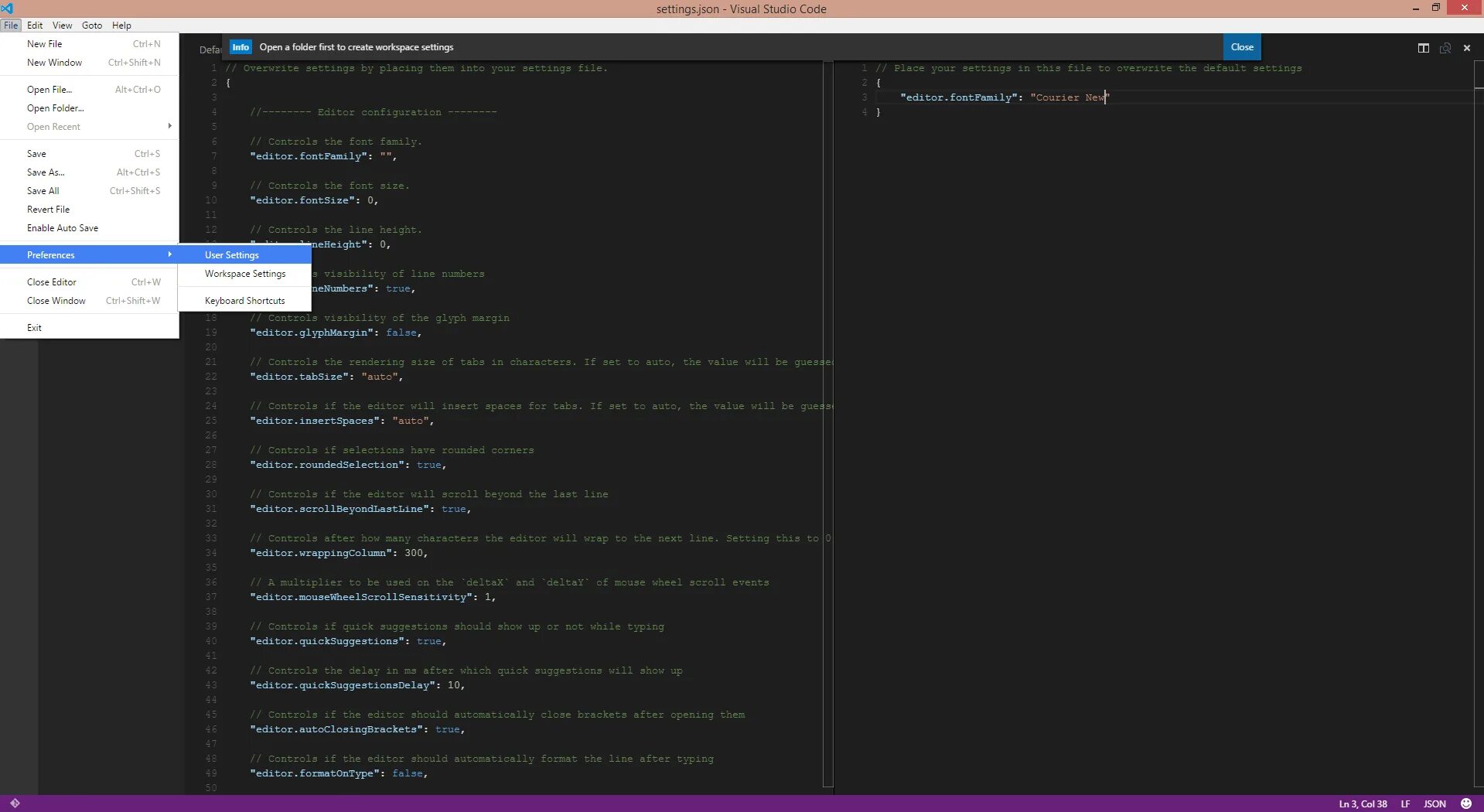Click the user settings editor overview scrollbar
This screenshot has width=1484, height=812.
tap(1479, 425)
